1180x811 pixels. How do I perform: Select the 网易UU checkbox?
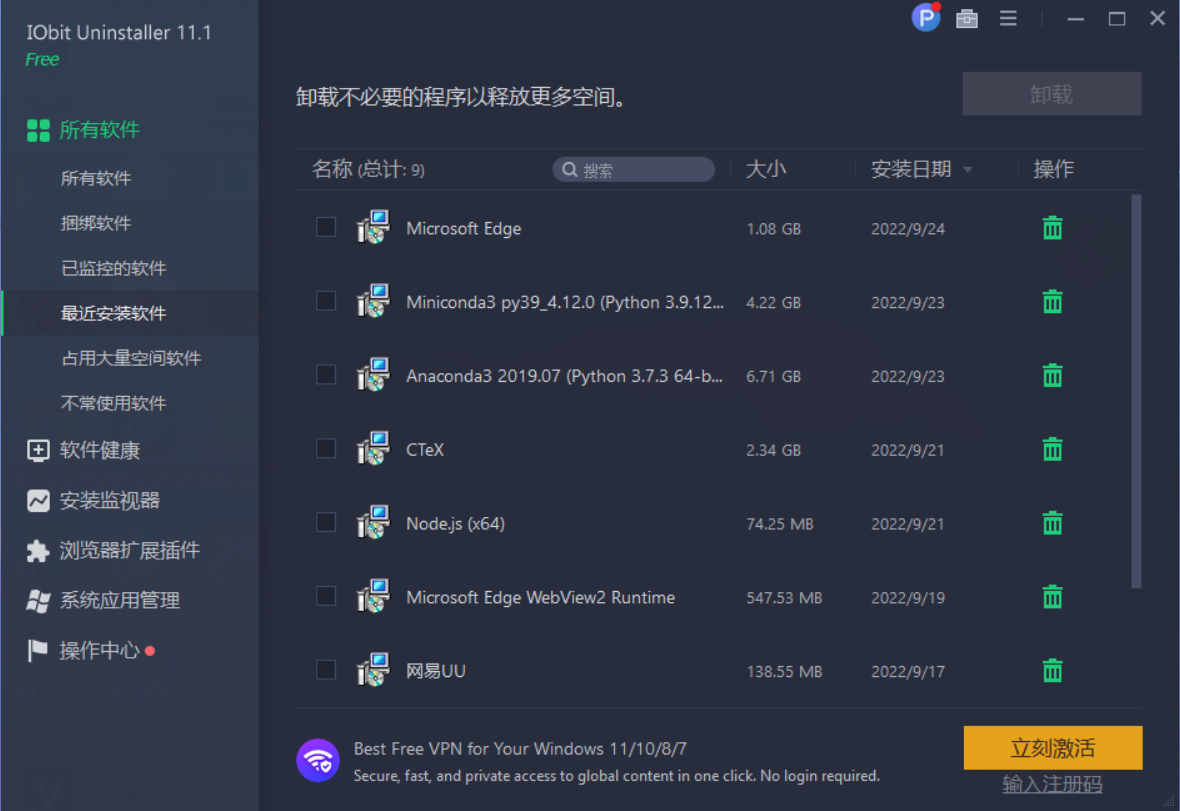click(x=326, y=670)
